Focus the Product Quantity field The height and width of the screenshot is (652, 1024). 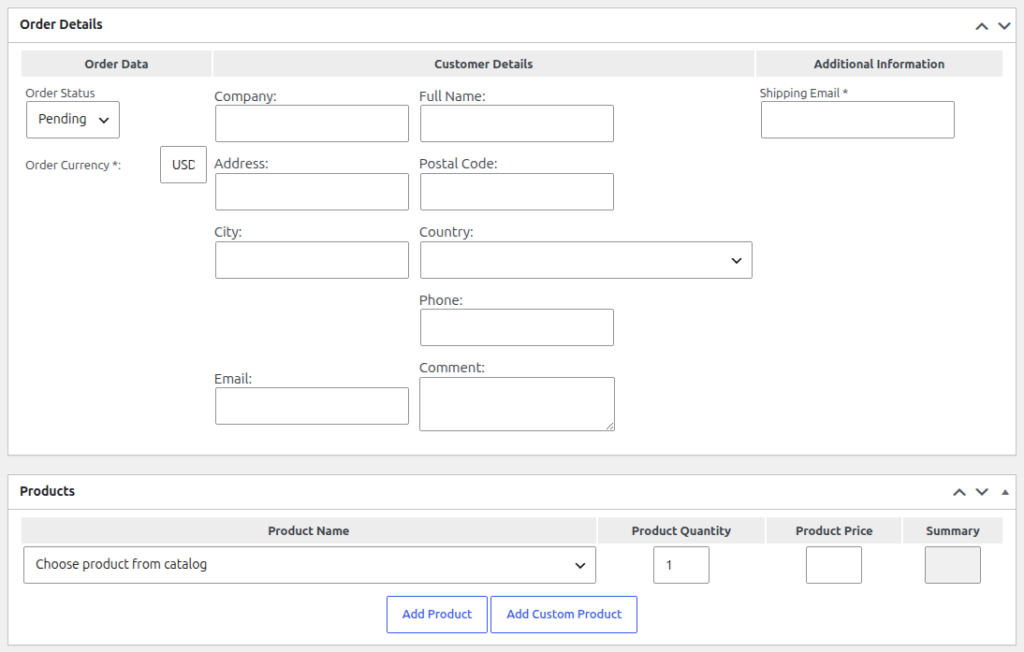pyautogui.click(x=681, y=565)
